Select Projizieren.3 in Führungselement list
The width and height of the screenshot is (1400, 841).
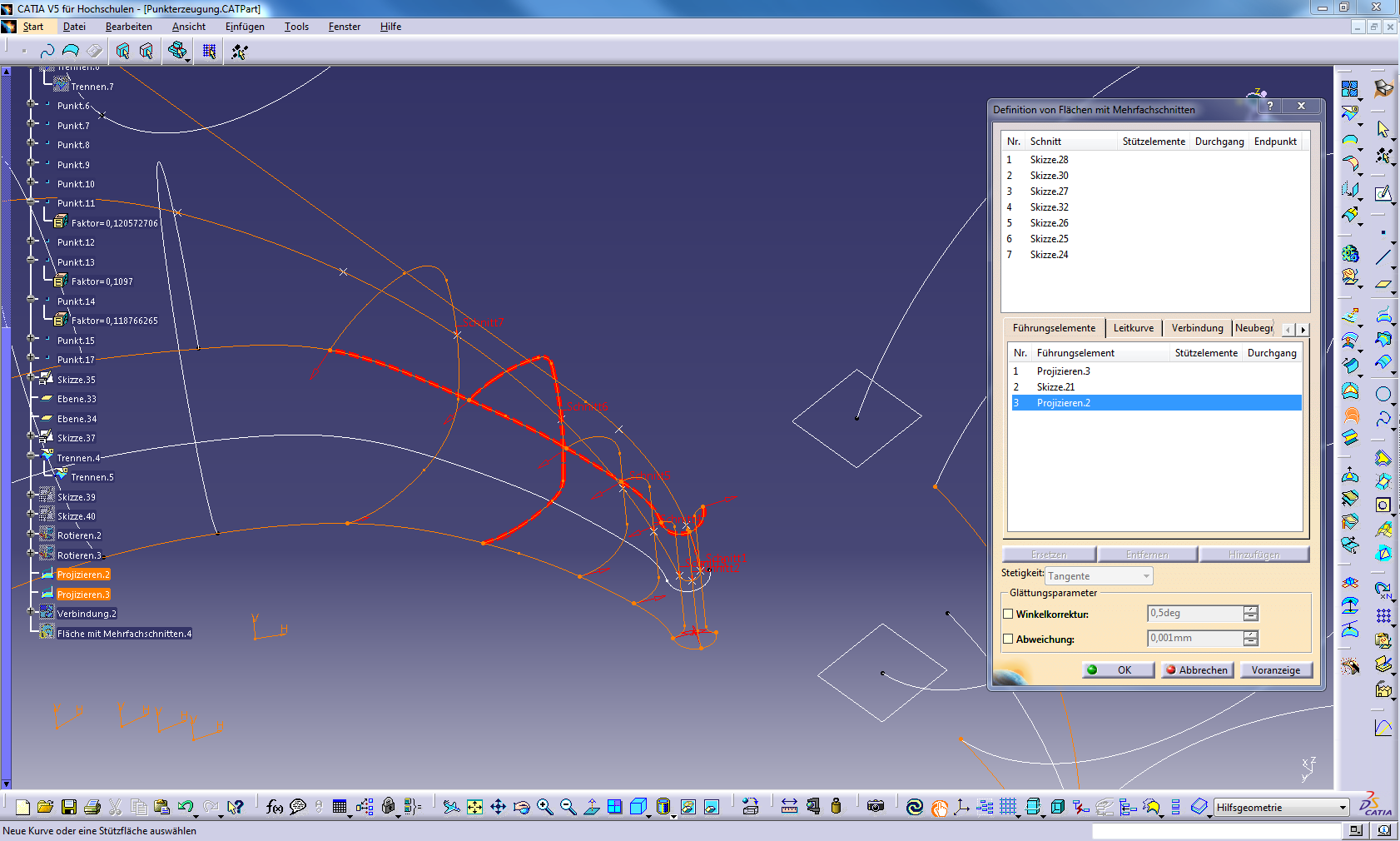[x=1155, y=371]
